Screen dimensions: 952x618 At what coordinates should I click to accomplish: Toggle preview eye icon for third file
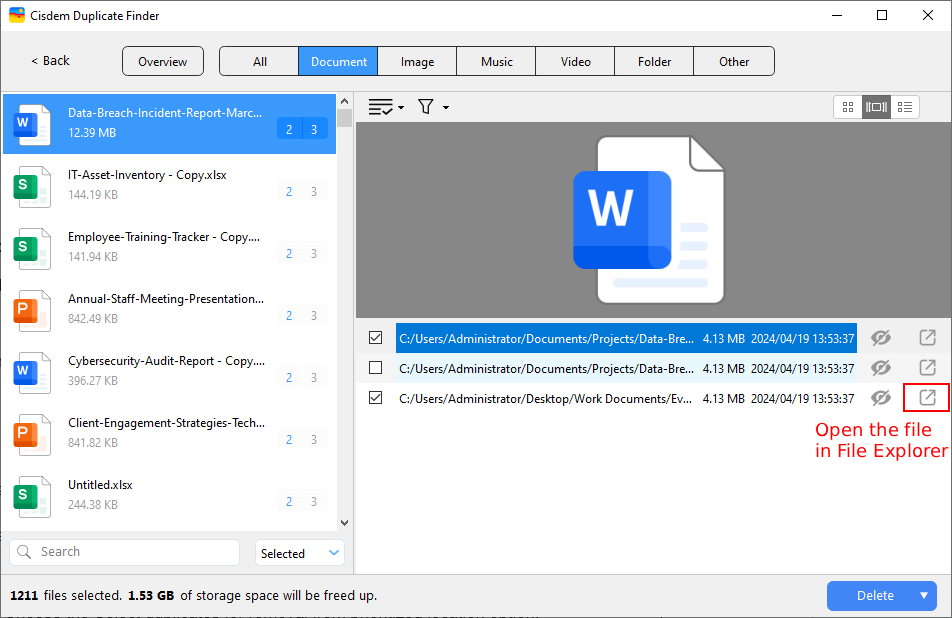click(x=880, y=398)
